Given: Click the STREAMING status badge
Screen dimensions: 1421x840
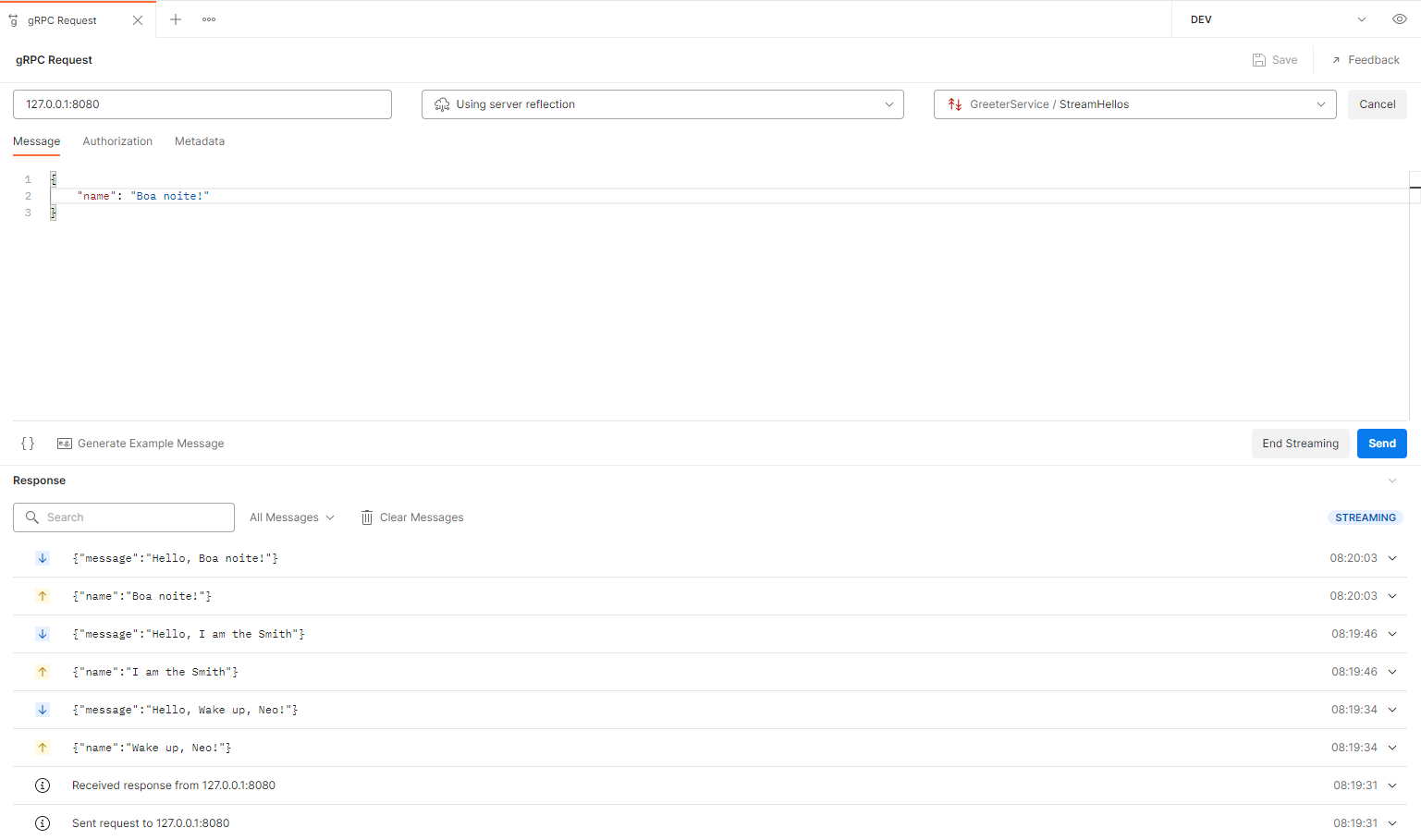Looking at the screenshot, I should click(1366, 517).
